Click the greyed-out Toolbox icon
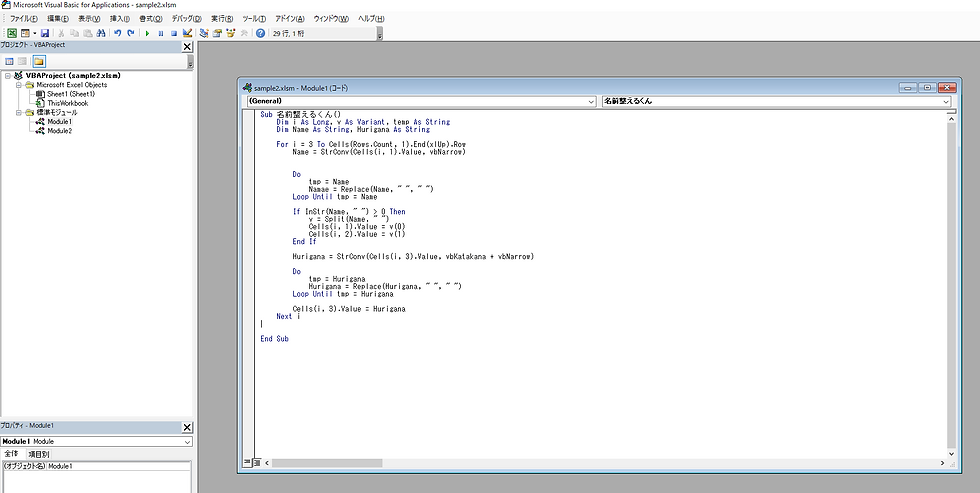Screen dimensions: 980x493 (x=244, y=33)
